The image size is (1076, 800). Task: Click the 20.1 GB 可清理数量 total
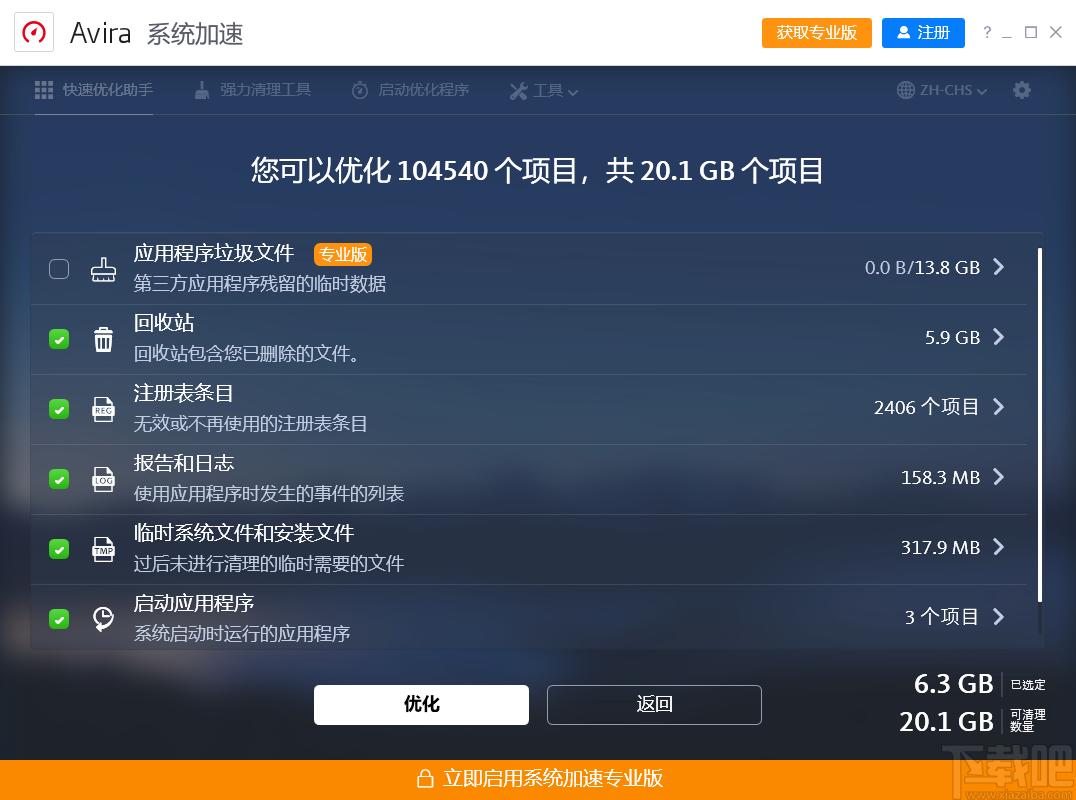[x=972, y=721]
